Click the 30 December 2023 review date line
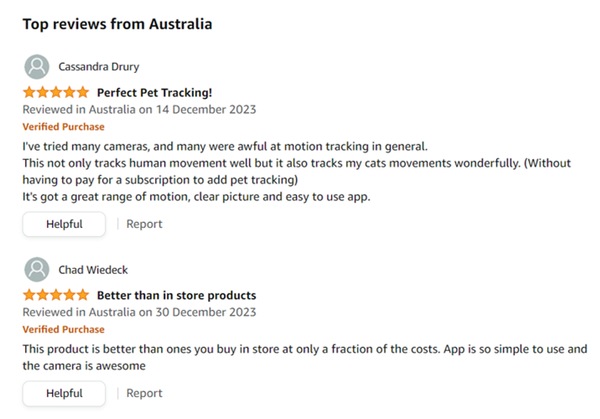Screen dimensions: 600x419 pos(139,312)
